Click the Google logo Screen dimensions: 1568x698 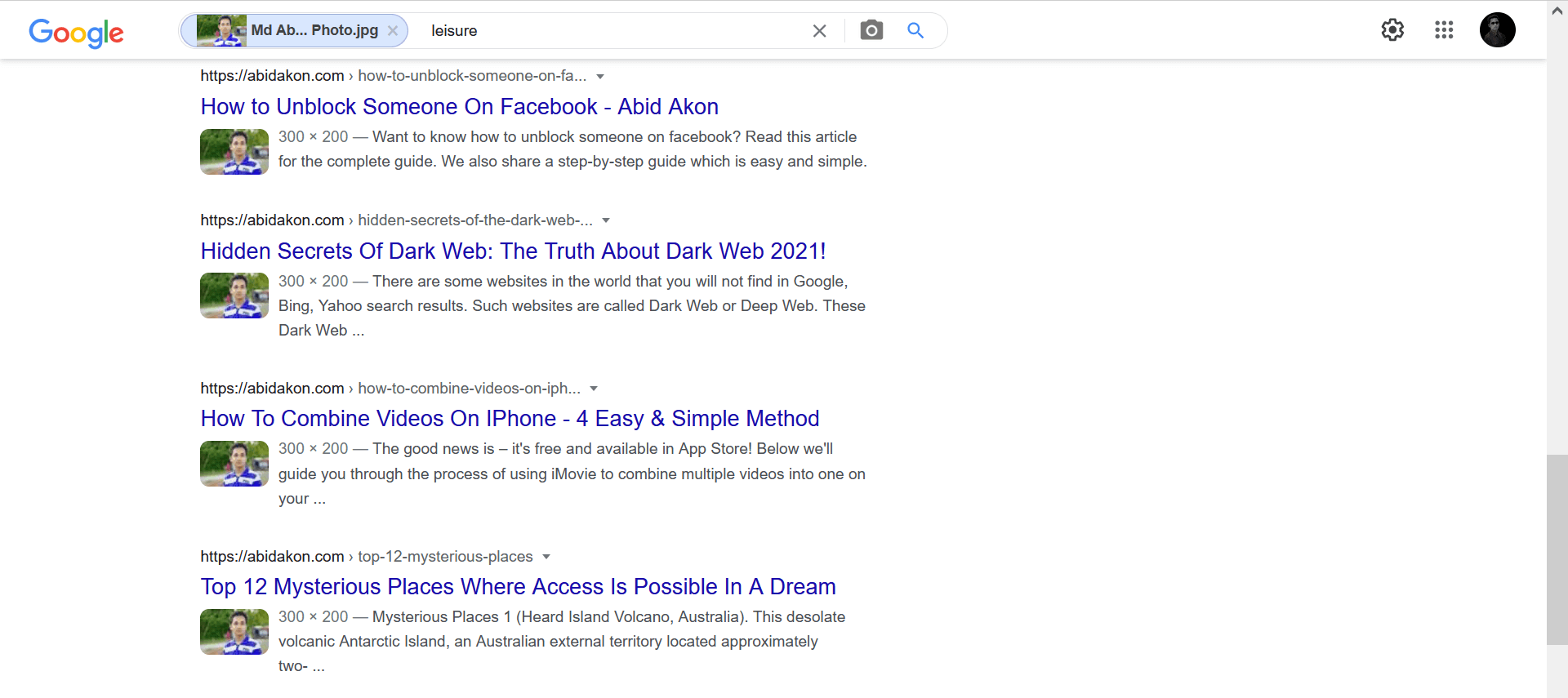pos(76,32)
